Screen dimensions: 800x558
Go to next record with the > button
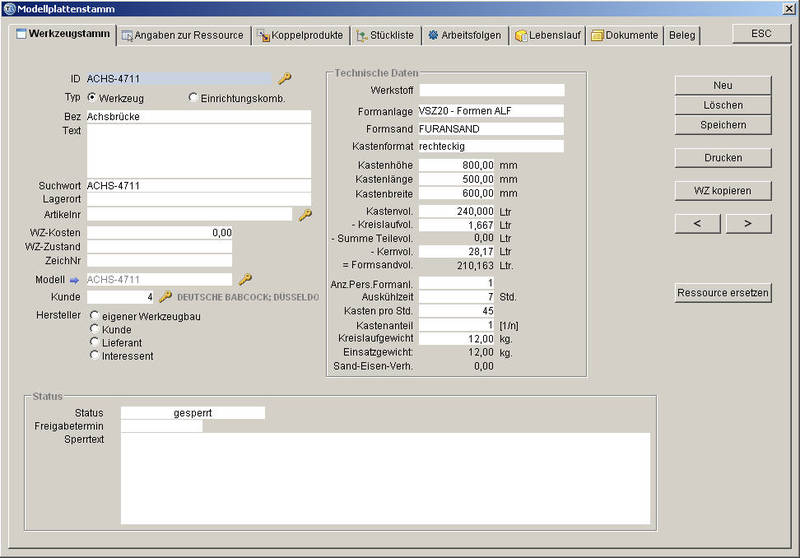(x=748, y=223)
